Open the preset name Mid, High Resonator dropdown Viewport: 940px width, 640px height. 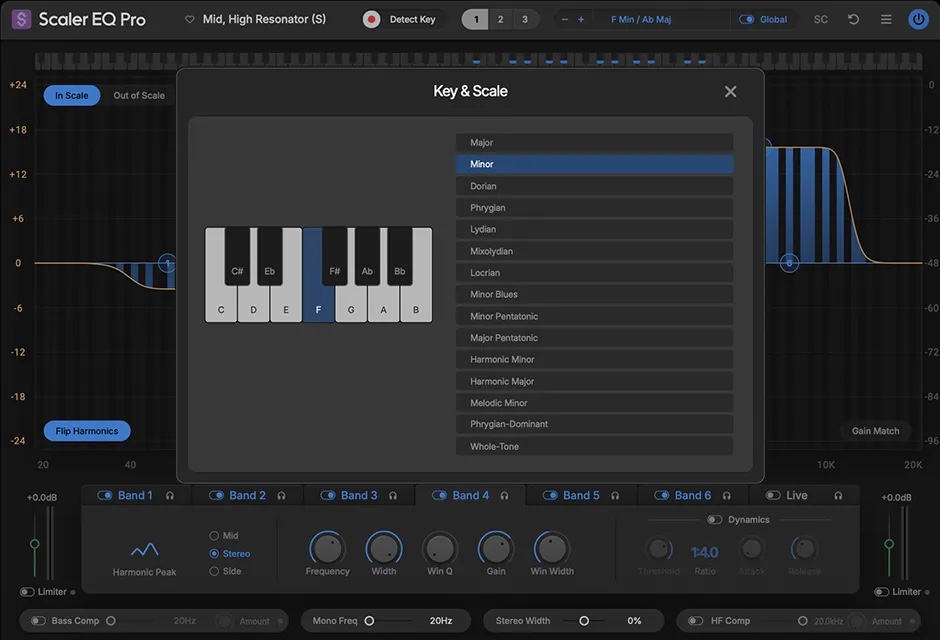[264, 19]
